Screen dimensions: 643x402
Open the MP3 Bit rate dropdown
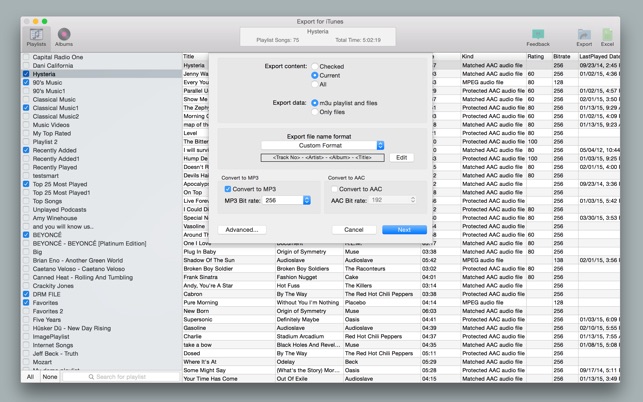(288, 200)
